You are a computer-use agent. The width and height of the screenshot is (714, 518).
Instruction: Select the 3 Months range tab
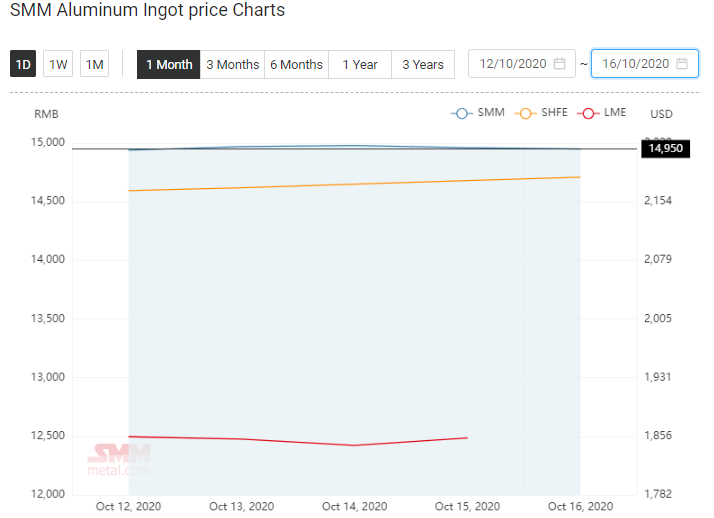click(x=232, y=64)
